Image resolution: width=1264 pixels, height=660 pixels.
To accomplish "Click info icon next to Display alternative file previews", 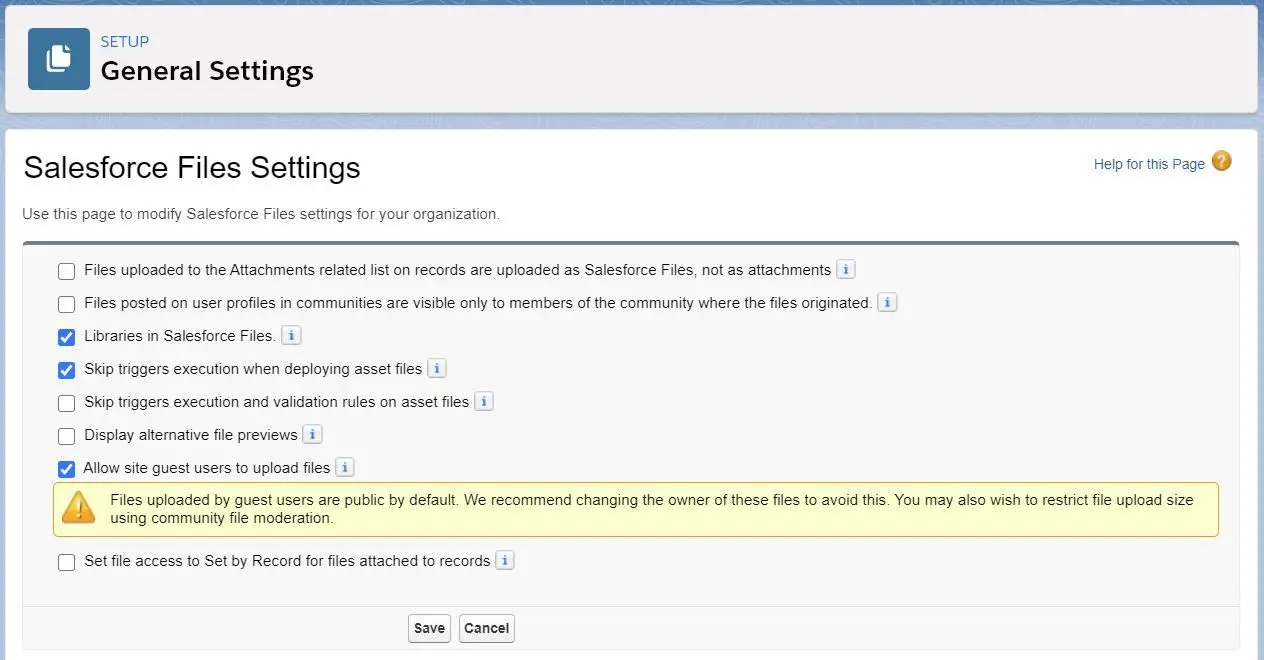I will pyautogui.click(x=312, y=435).
